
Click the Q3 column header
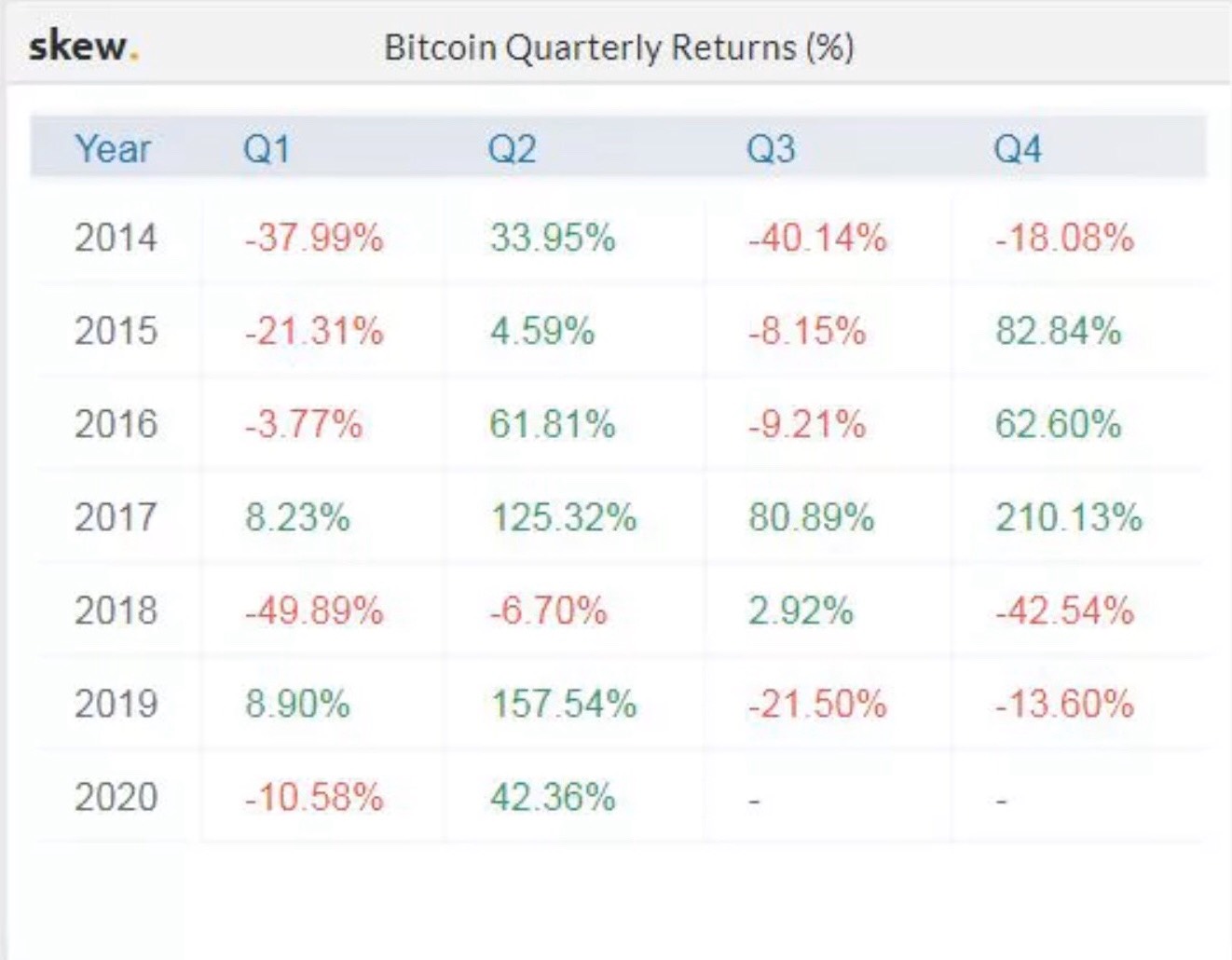pos(771,149)
